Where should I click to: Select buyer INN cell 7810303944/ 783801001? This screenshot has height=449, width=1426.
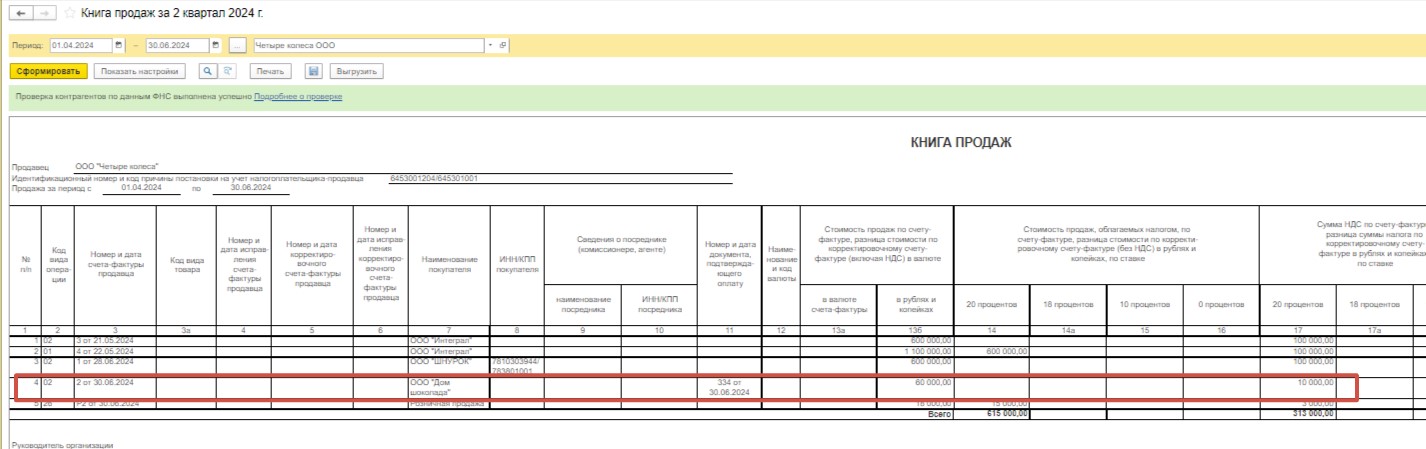pos(516,366)
